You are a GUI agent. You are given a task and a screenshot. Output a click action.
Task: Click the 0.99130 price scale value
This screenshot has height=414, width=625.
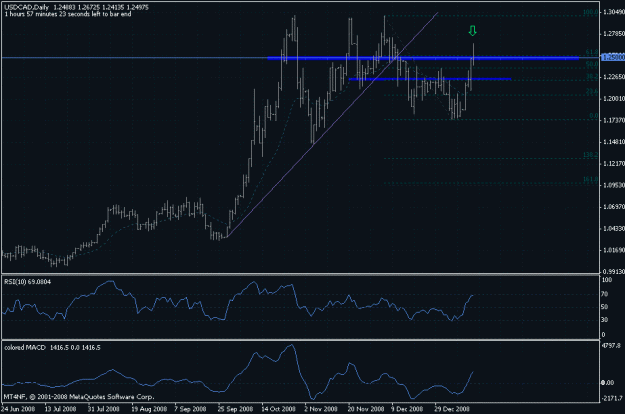pyautogui.click(x=614, y=271)
